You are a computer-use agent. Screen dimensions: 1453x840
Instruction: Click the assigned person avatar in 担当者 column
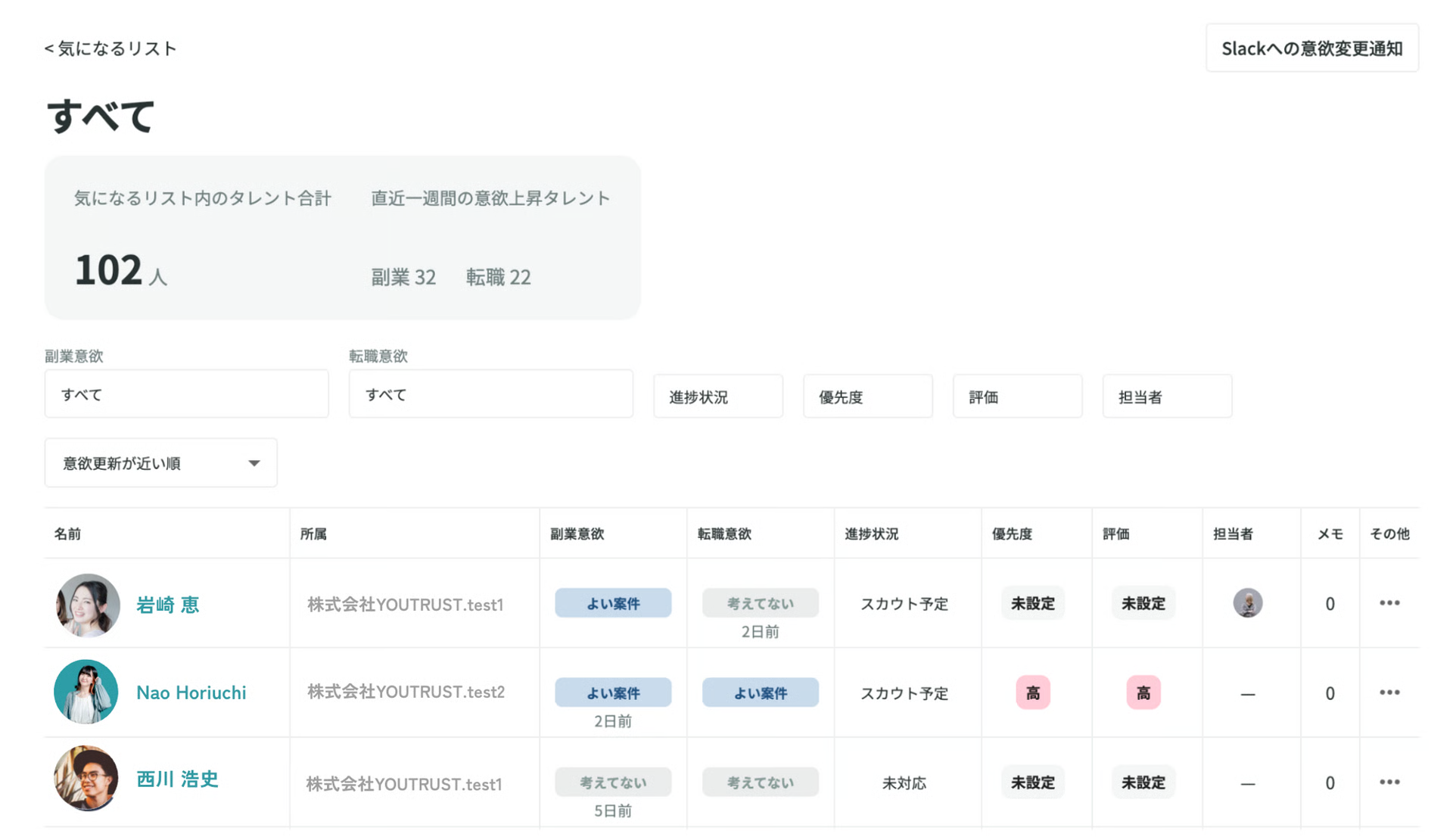1247,603
